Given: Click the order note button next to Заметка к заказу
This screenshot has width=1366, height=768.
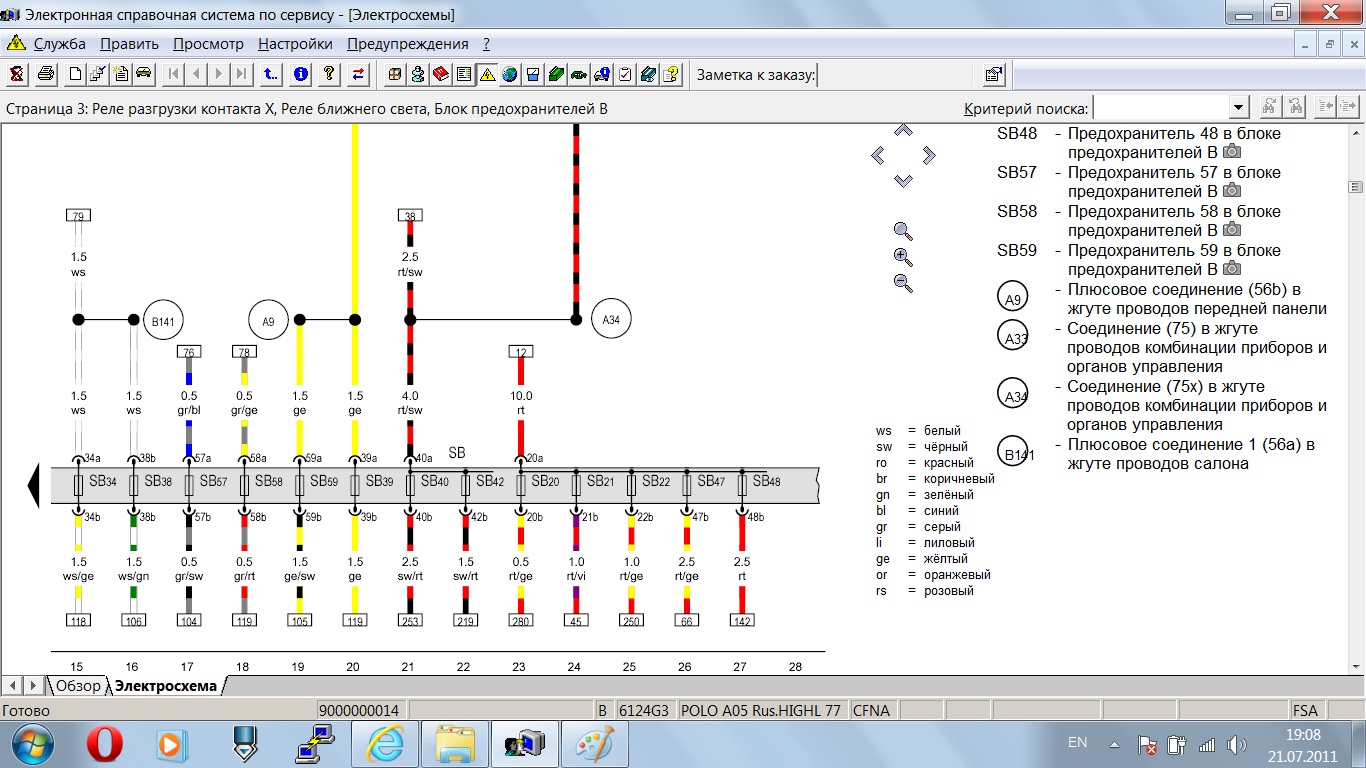Looking at the screenshot, I should [x=993, y=74].
